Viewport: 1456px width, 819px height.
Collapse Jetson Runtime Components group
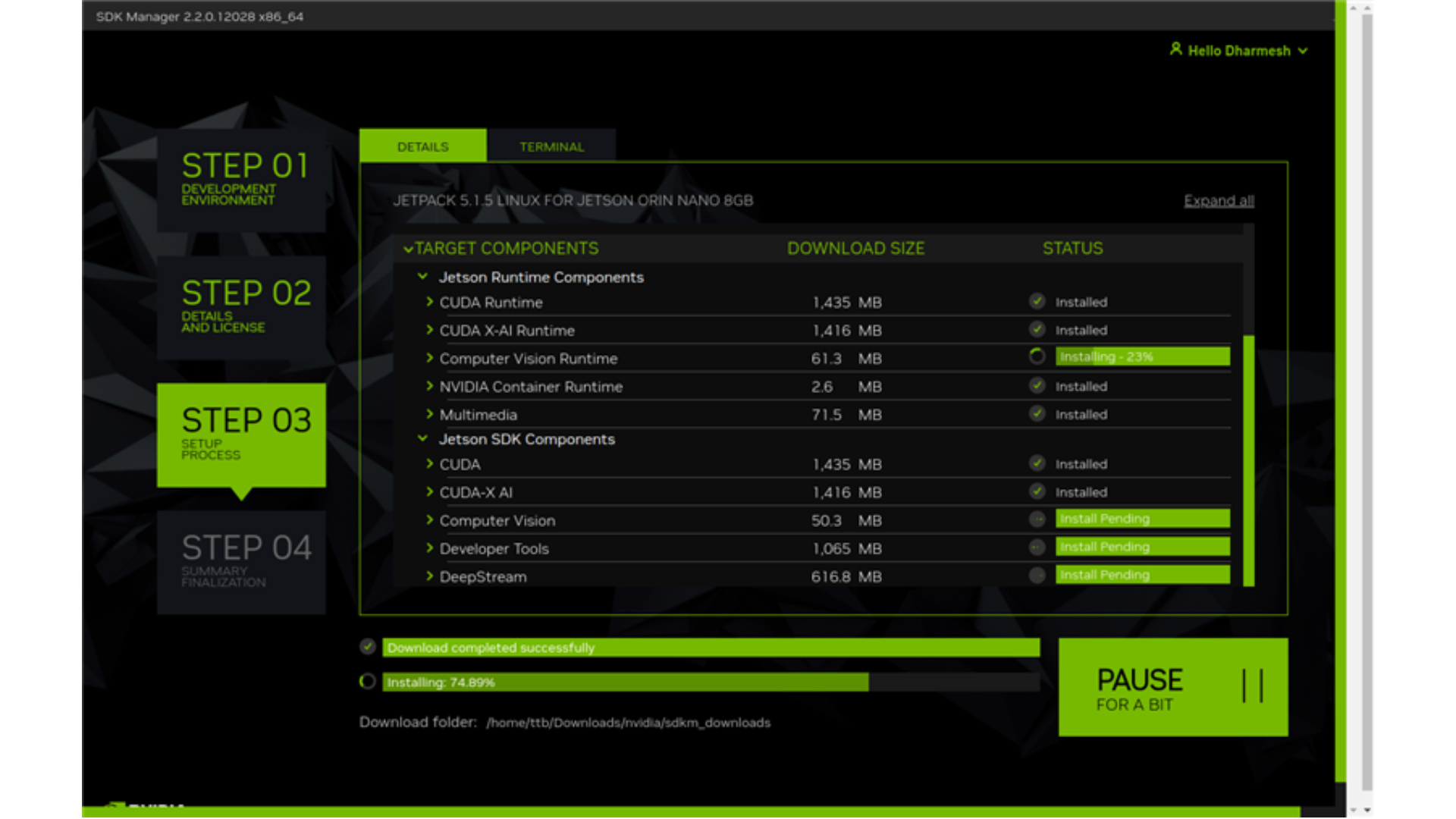click(x=423, y=277)
